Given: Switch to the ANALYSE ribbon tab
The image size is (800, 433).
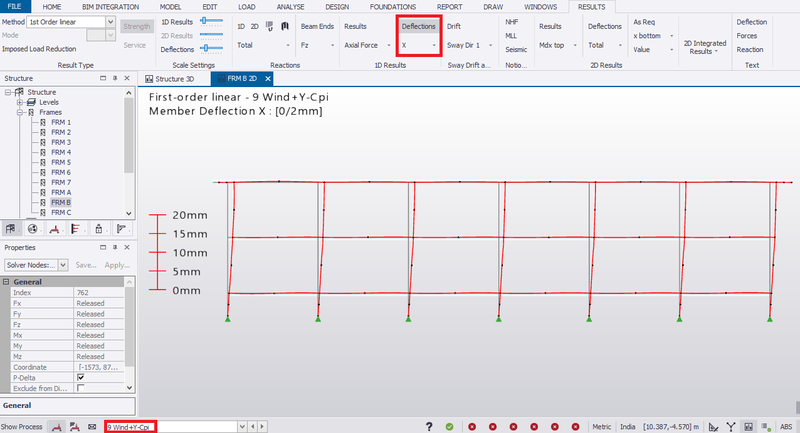Looking at the screenshot, I should click(x=290, y=7).
